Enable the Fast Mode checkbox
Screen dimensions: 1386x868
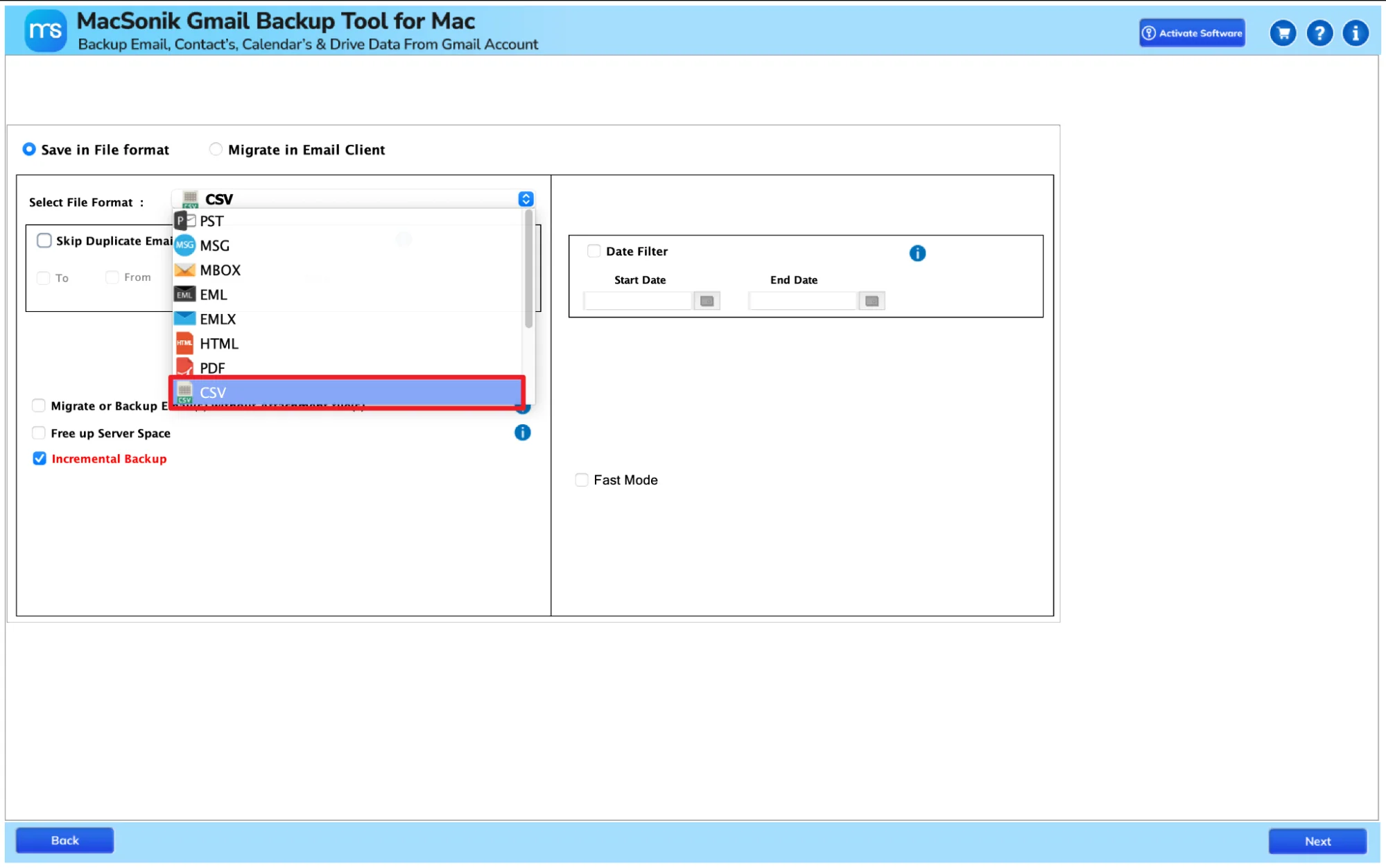tap(582, 480)
